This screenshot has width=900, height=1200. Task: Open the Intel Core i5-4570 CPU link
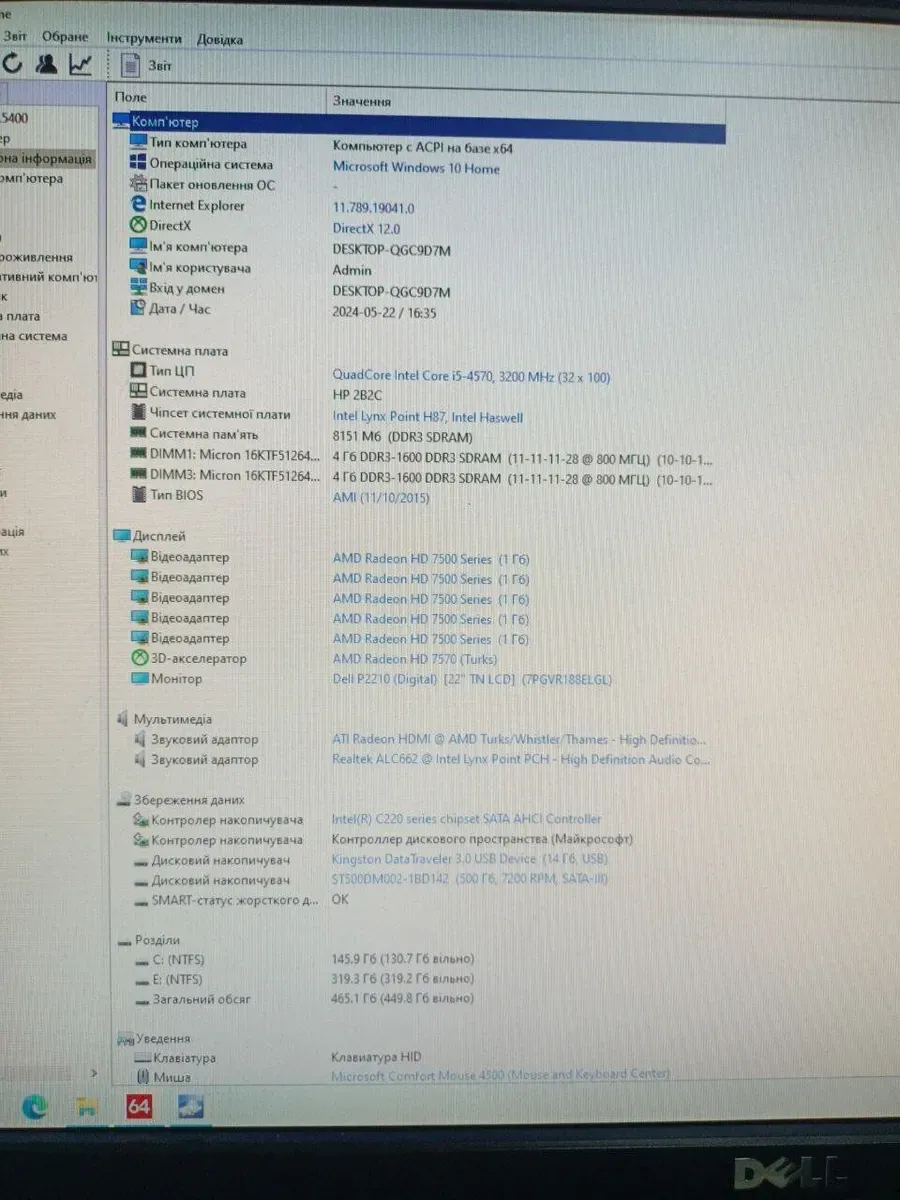pyautogui.click(x=471, y=377)
